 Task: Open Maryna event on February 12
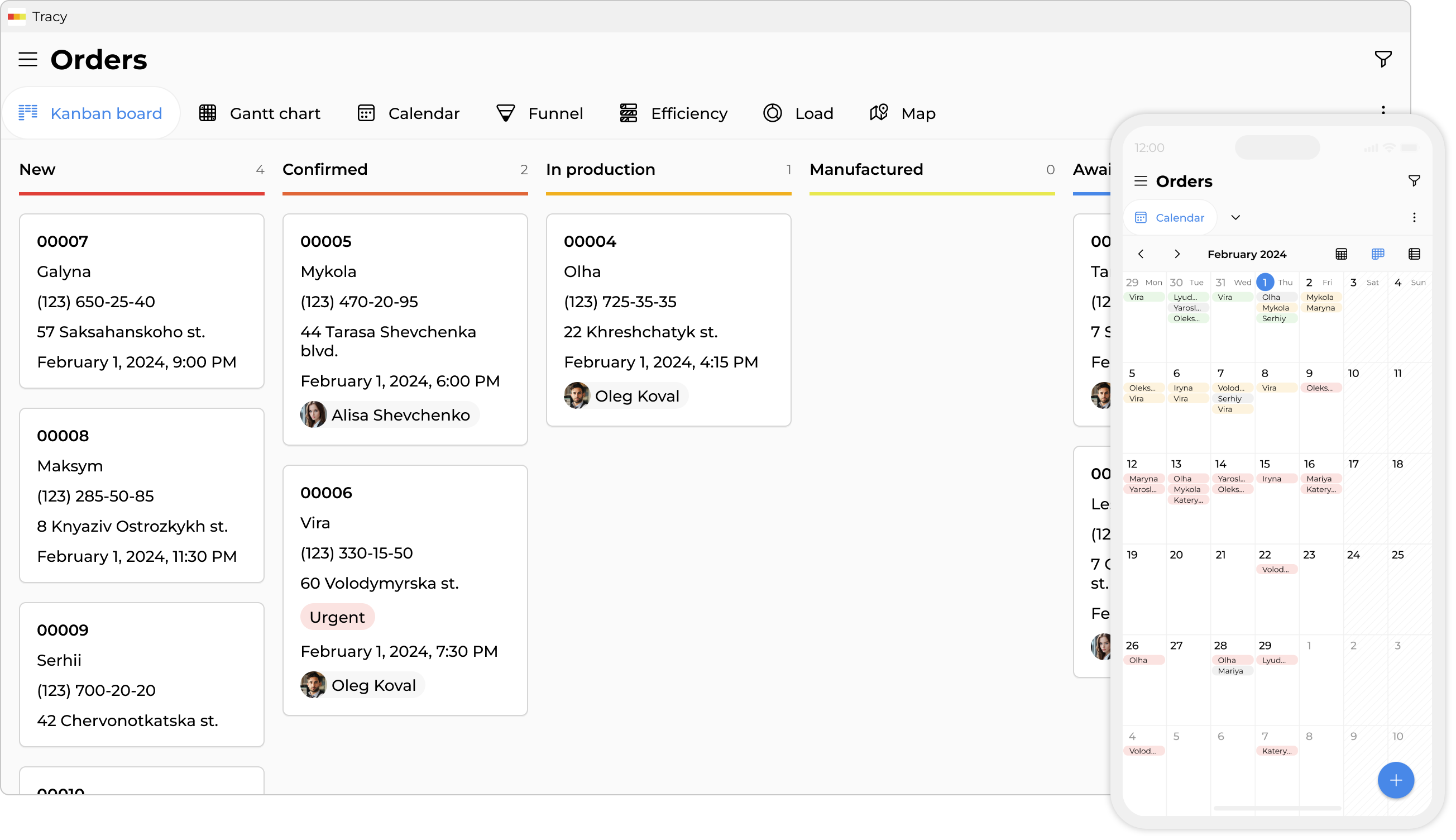pyautogui.click(x=1143, y=479)
